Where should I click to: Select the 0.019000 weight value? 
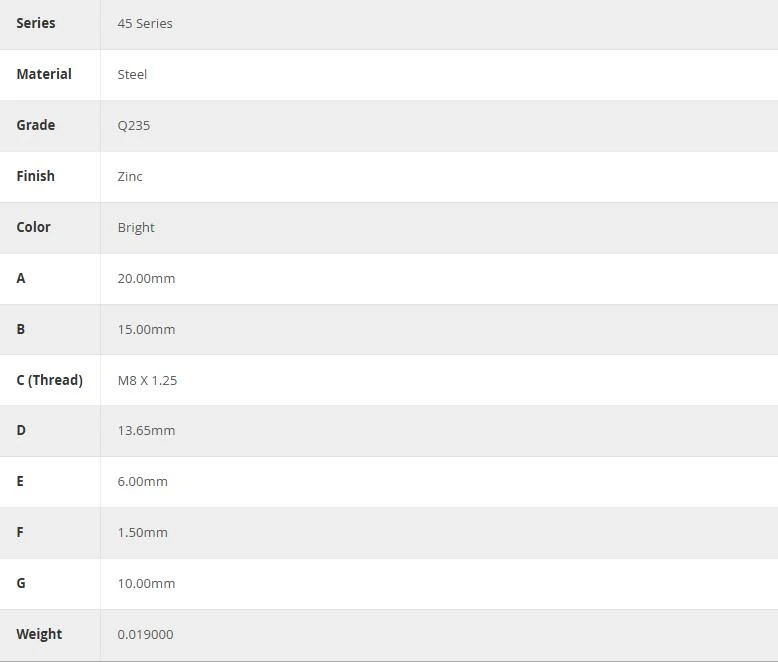tap(145, 635)
